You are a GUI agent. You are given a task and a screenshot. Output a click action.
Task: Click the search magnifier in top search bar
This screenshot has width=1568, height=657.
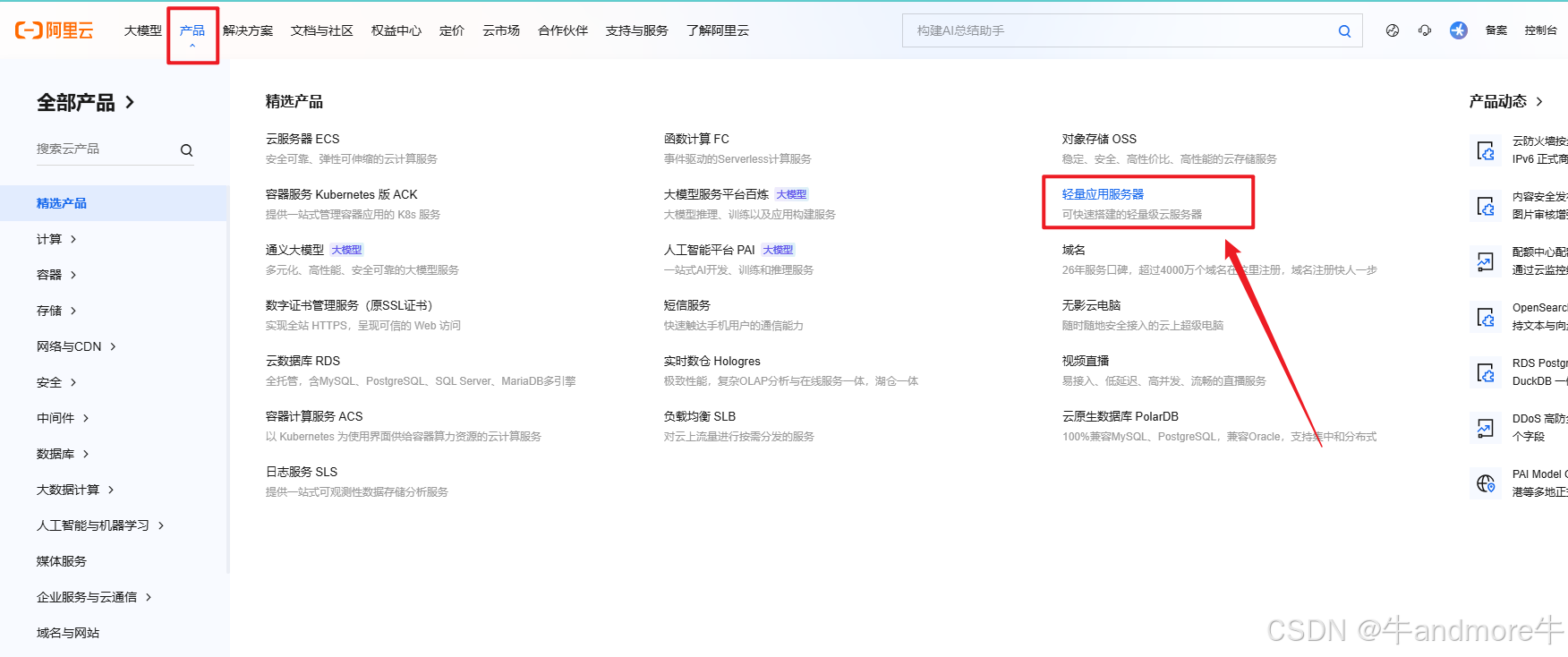(x=1344, y=31)
